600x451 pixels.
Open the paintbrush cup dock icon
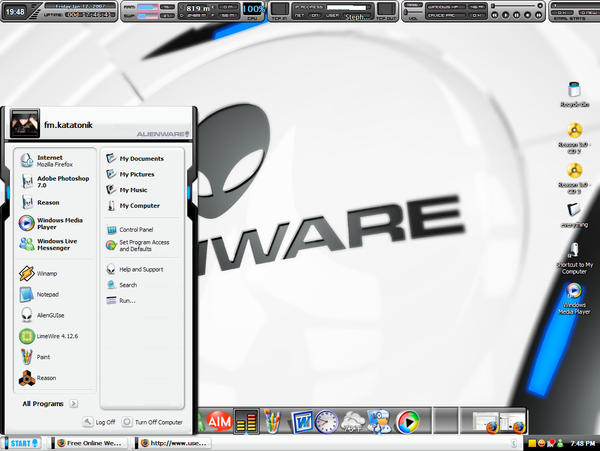point(272,422)
